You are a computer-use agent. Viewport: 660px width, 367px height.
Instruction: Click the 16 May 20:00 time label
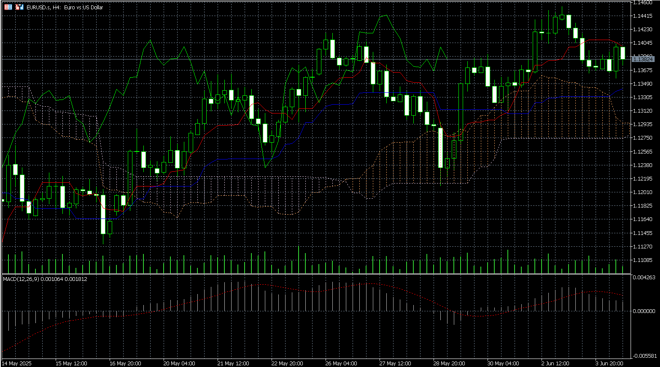[125, 363]
